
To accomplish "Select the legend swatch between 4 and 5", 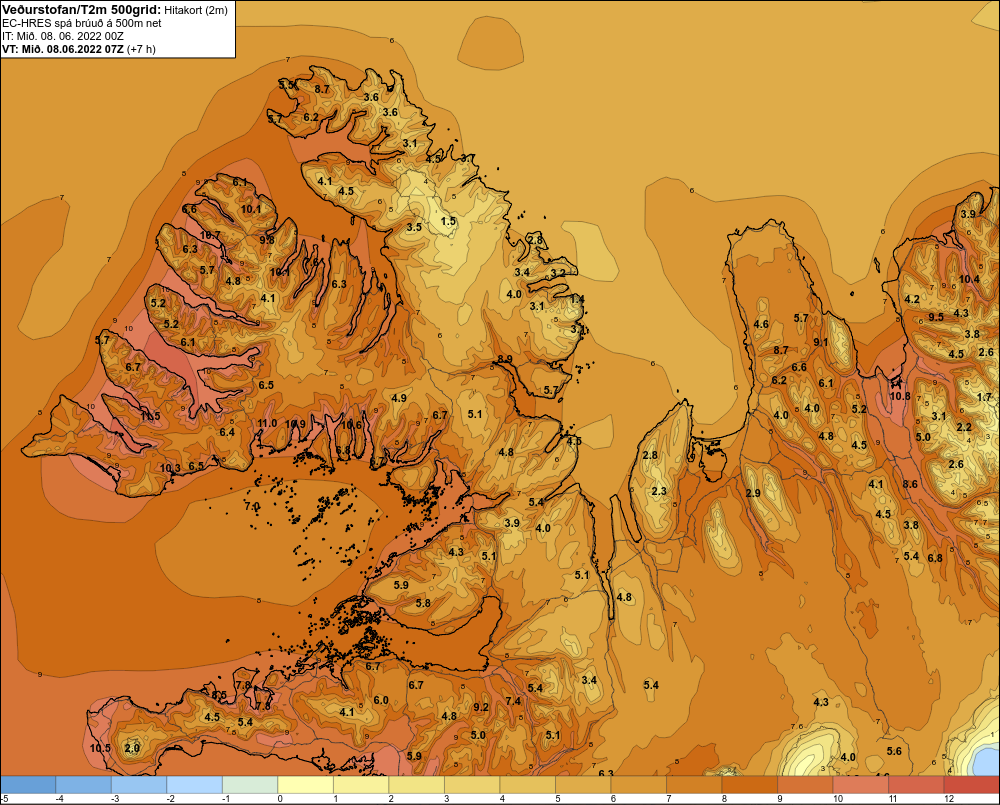I will (527, 785).
